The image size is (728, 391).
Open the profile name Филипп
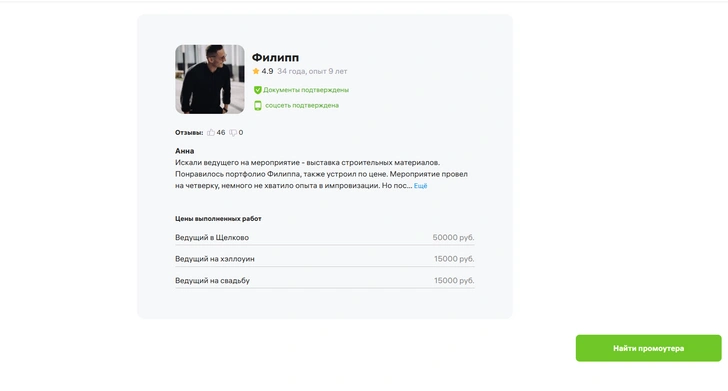(x=275, y=58)
